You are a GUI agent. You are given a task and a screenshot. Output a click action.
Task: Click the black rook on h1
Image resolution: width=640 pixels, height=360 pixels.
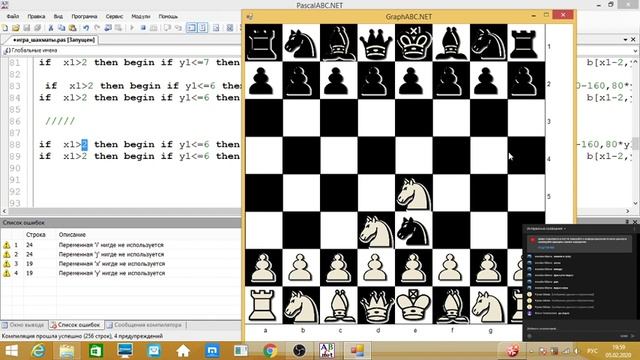pos(526,42)
